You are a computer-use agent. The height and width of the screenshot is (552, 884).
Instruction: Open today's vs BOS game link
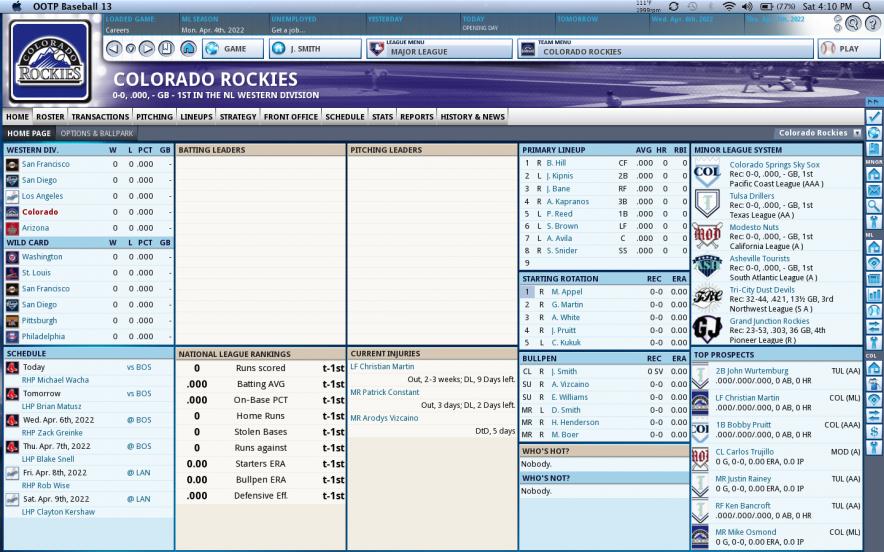139,367
